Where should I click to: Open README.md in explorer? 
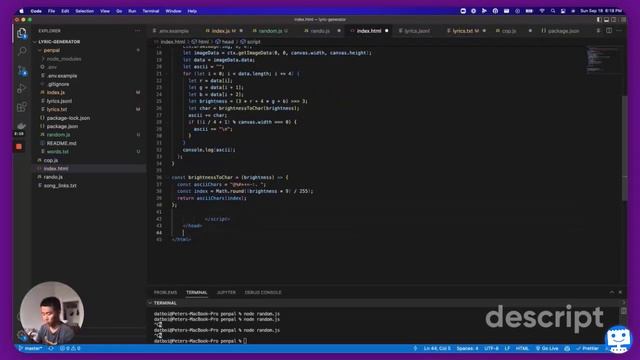point(61,143)
